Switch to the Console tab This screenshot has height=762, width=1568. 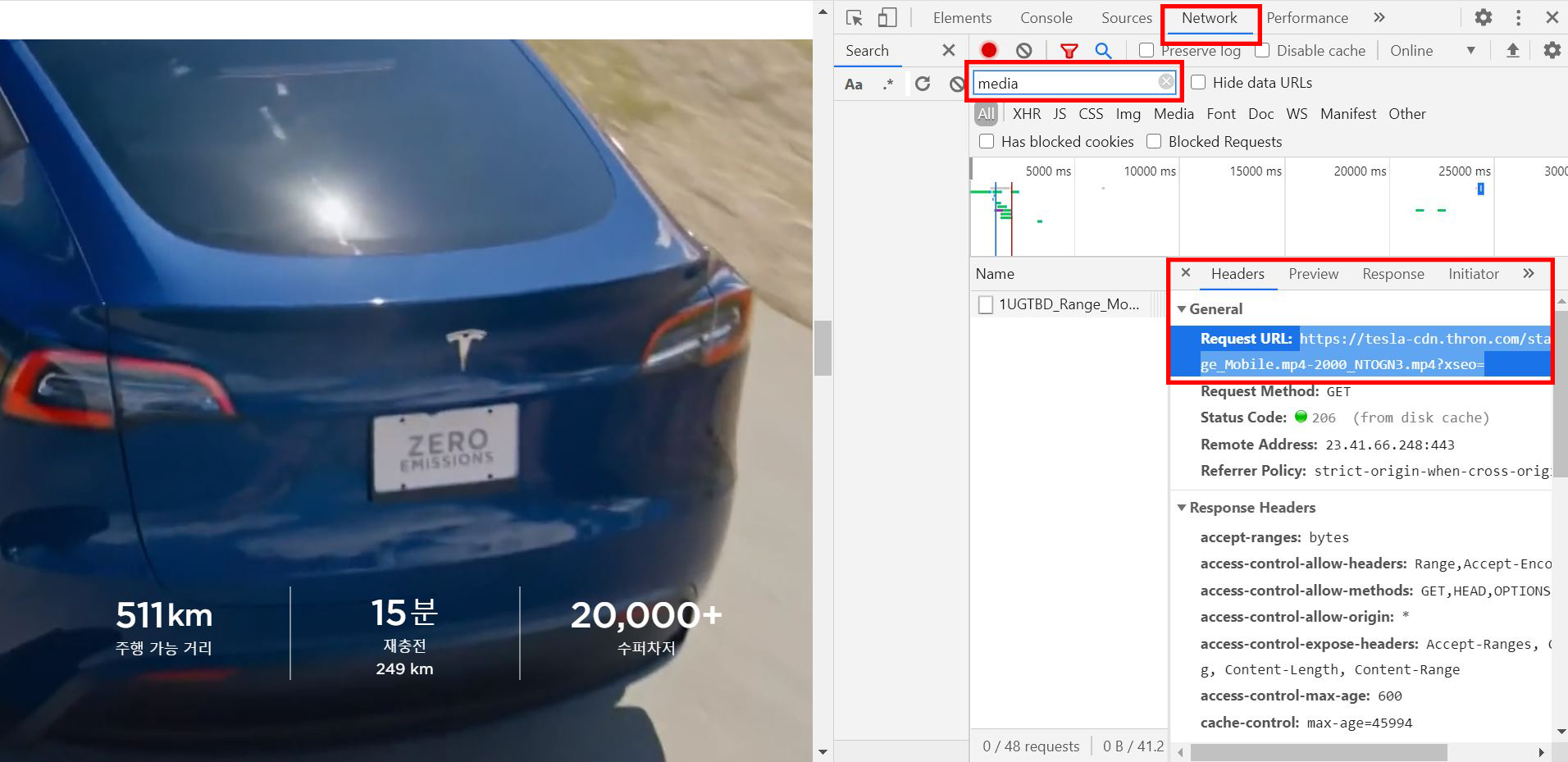(x=1046, y=17)
